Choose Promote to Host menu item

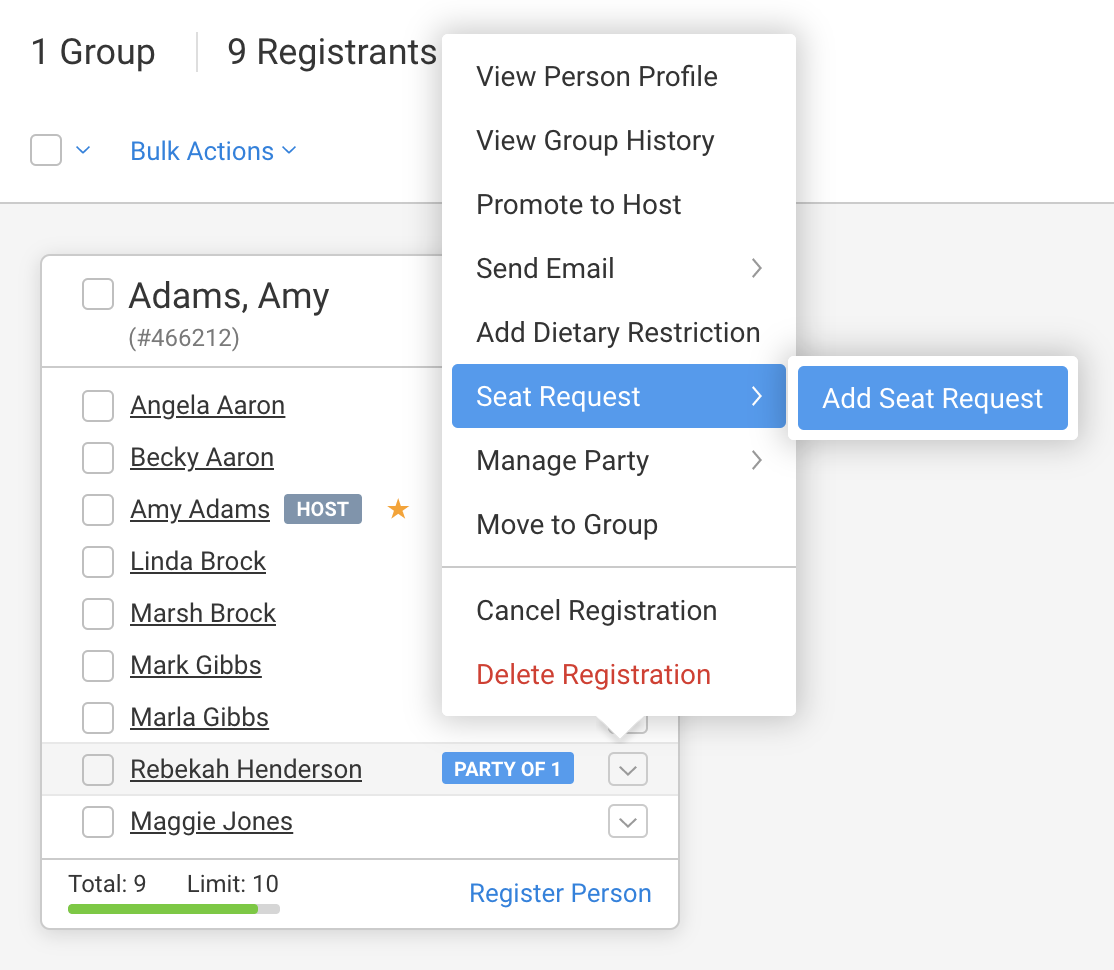[578, 204]
